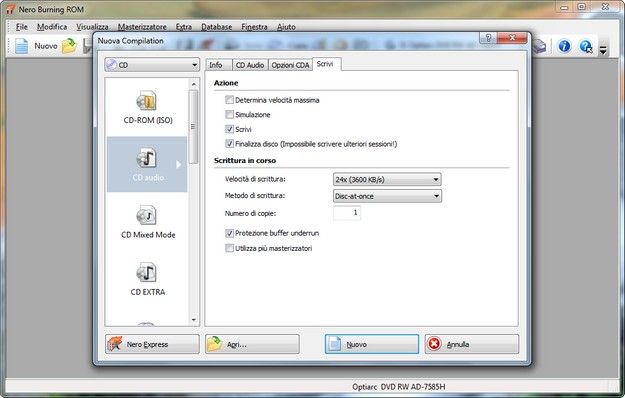Image resolution: width=625 pixels, height=398 pixels.
Task: Open the File menu
Action: 22,27
